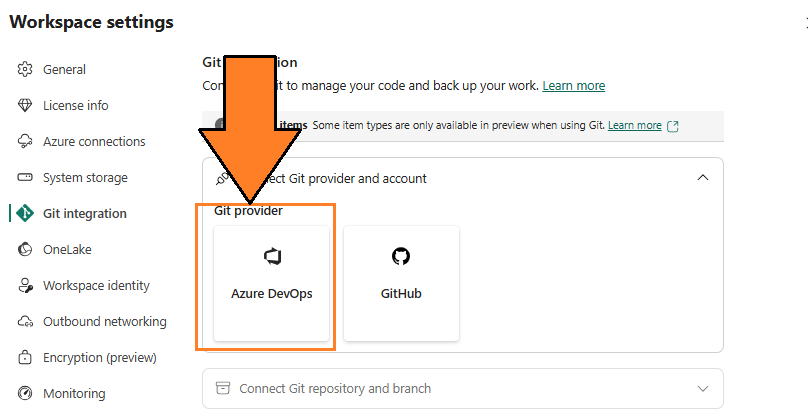Click the System storage drive icon
Viewport: 808px width, 415px height.
[26, 178]
